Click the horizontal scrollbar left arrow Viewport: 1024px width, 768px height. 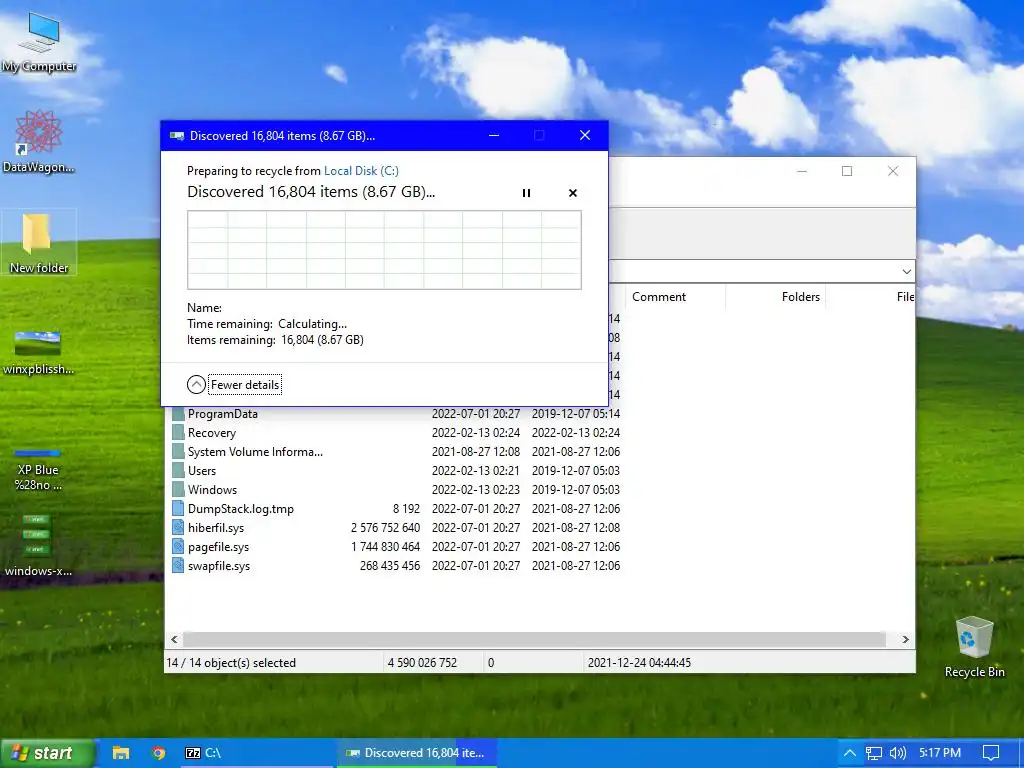click(x=174, y=639)
